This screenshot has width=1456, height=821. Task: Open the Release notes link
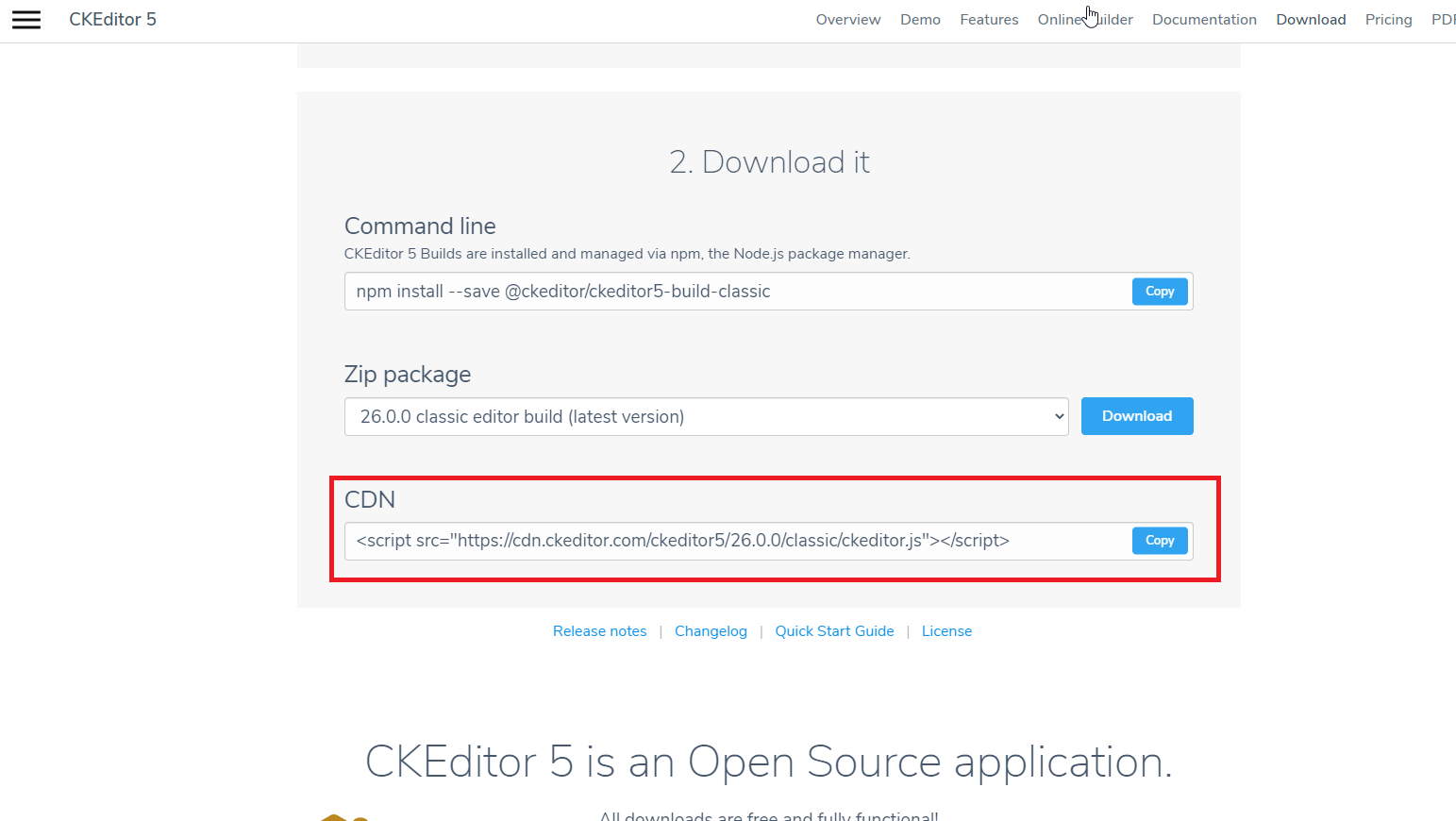[x=600, y=631]
